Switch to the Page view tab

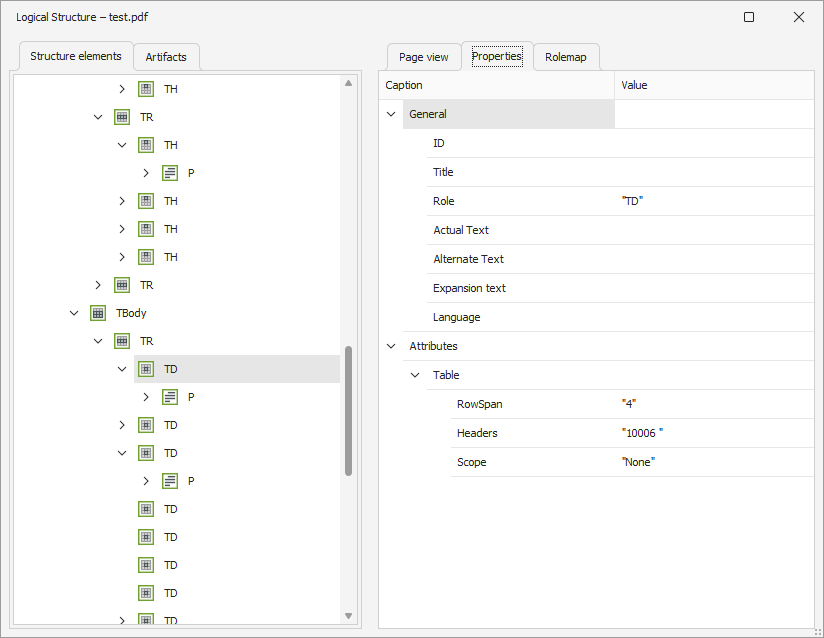click(x=423, y=57)
